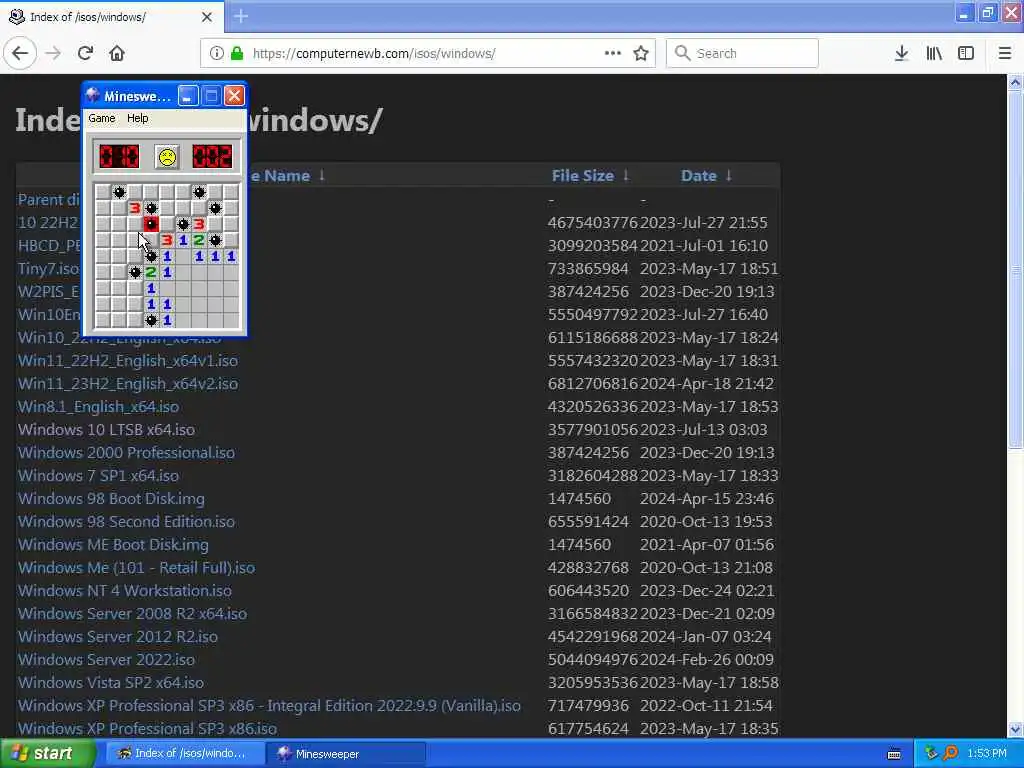
Task: Open the Help menu in Minesweeper
Action: (137, 118)
